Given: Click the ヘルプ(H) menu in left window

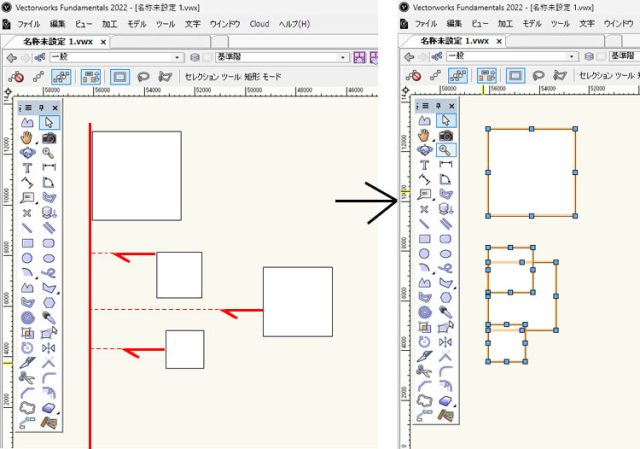Looking at the screenshot, I should [x=293, y=22].
